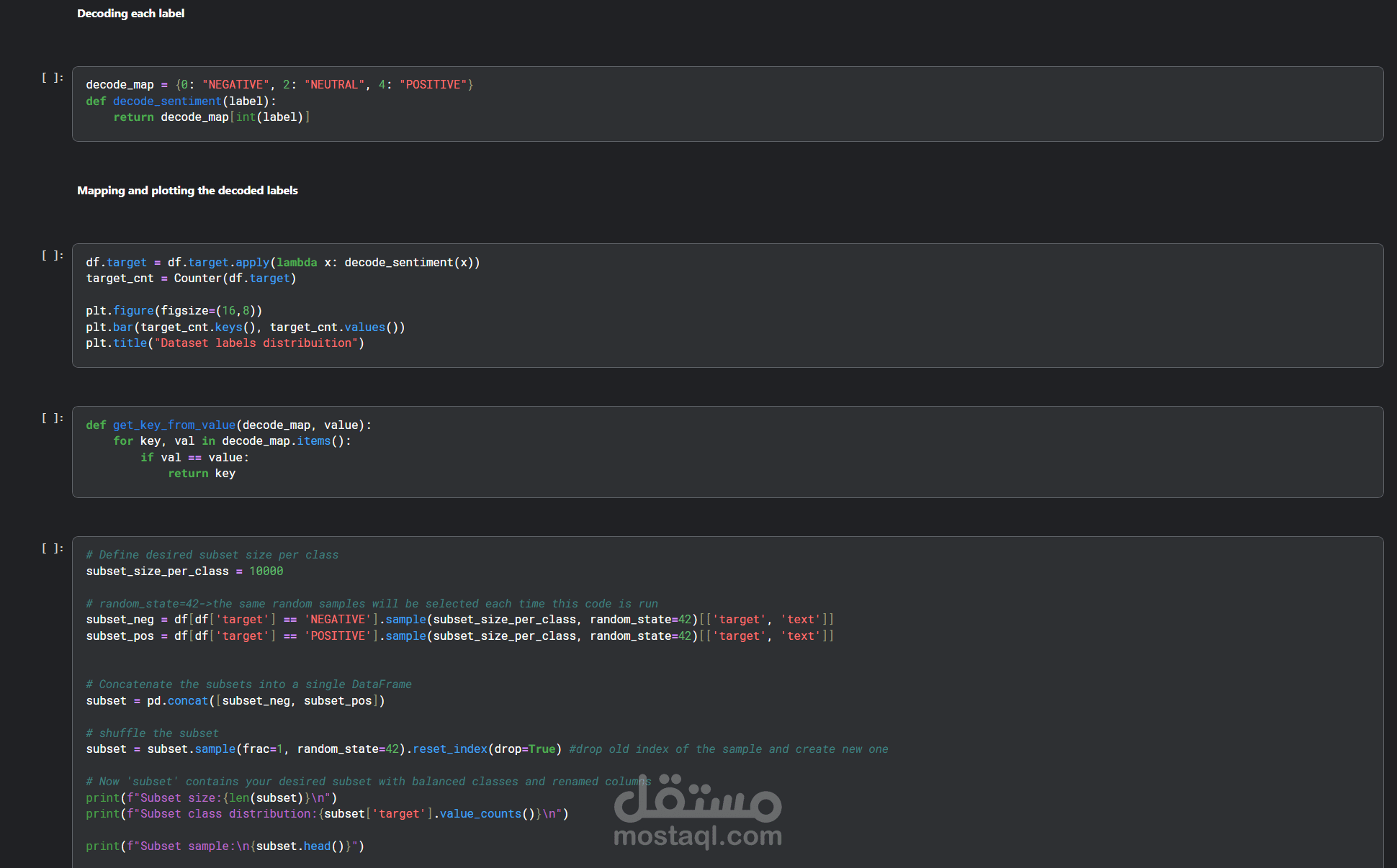Select the 'Decoding each label' markdown heading
This screenshot has width=1397, height=868.
(x=130, y=14)
